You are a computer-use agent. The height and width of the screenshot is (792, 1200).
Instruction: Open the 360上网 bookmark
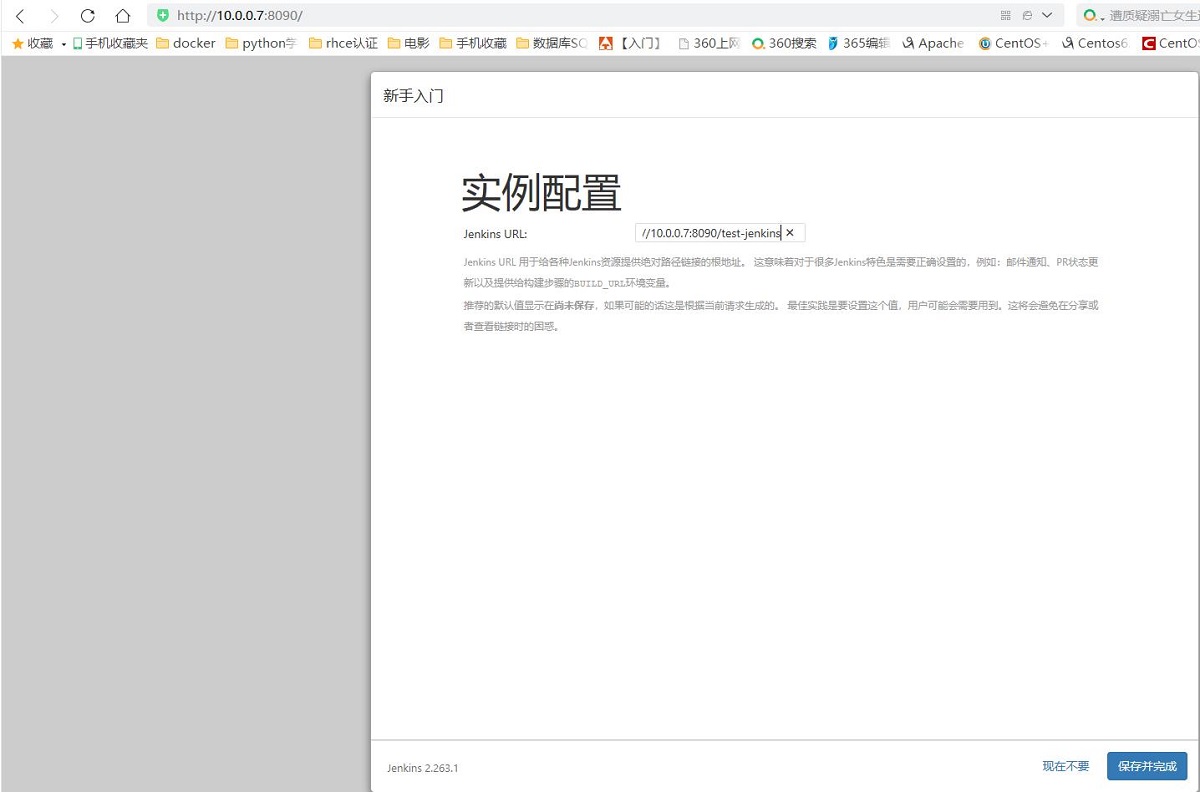[x=708, y=43]
